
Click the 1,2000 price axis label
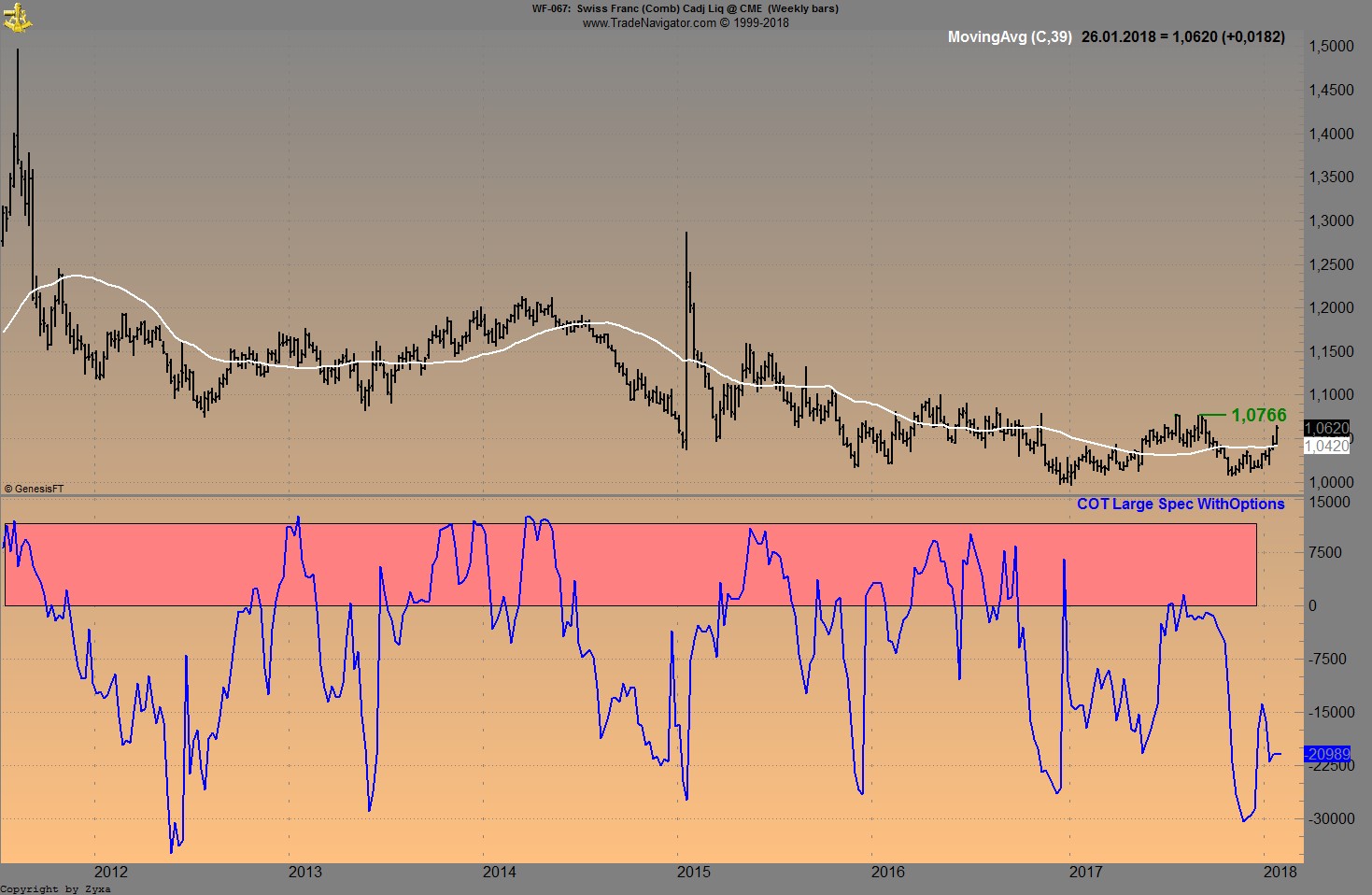pyautogui.click(x=1331, y=308)
